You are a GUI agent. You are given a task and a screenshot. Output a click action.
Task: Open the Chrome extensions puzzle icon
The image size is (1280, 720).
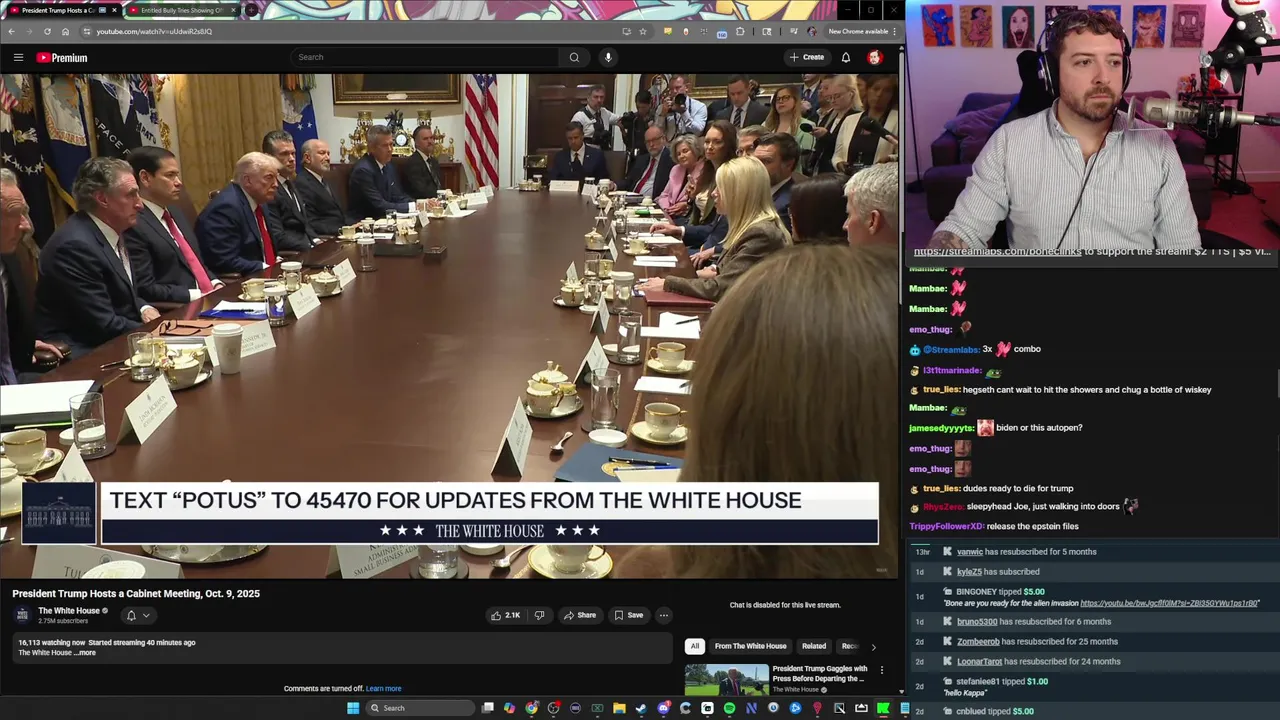point(740,31)
